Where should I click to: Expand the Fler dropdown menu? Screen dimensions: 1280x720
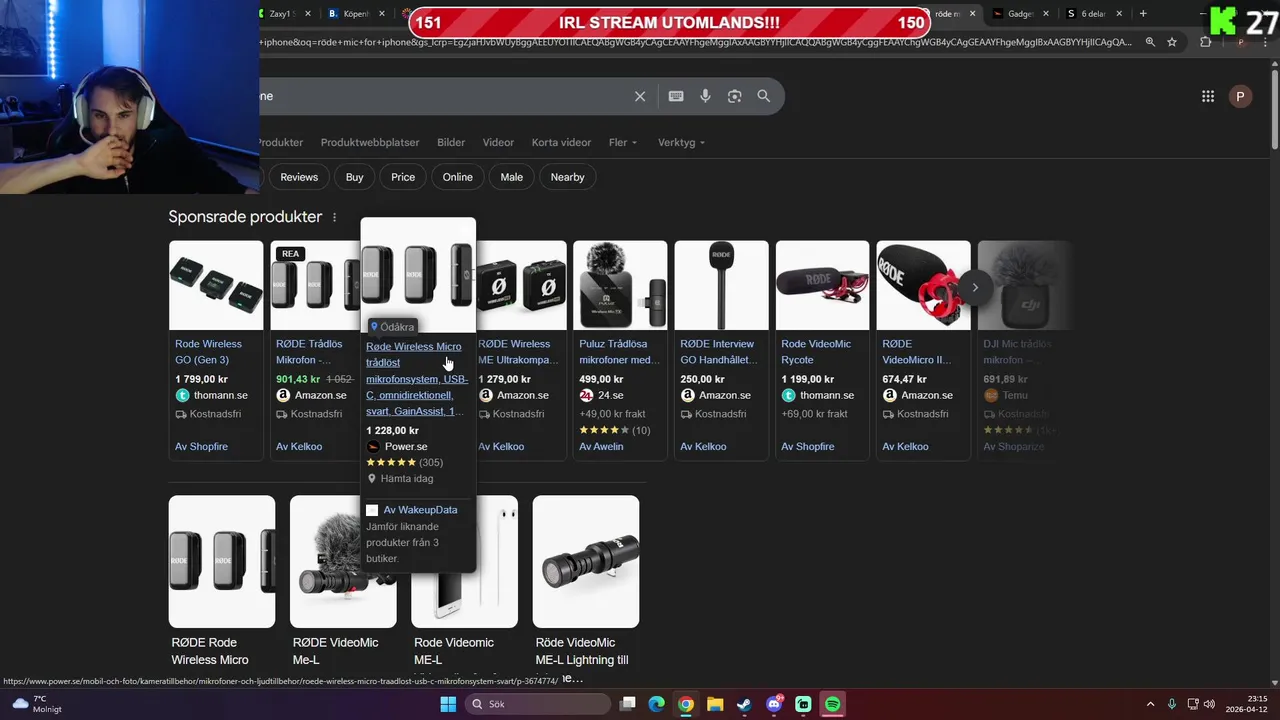(x=623, y=142)
